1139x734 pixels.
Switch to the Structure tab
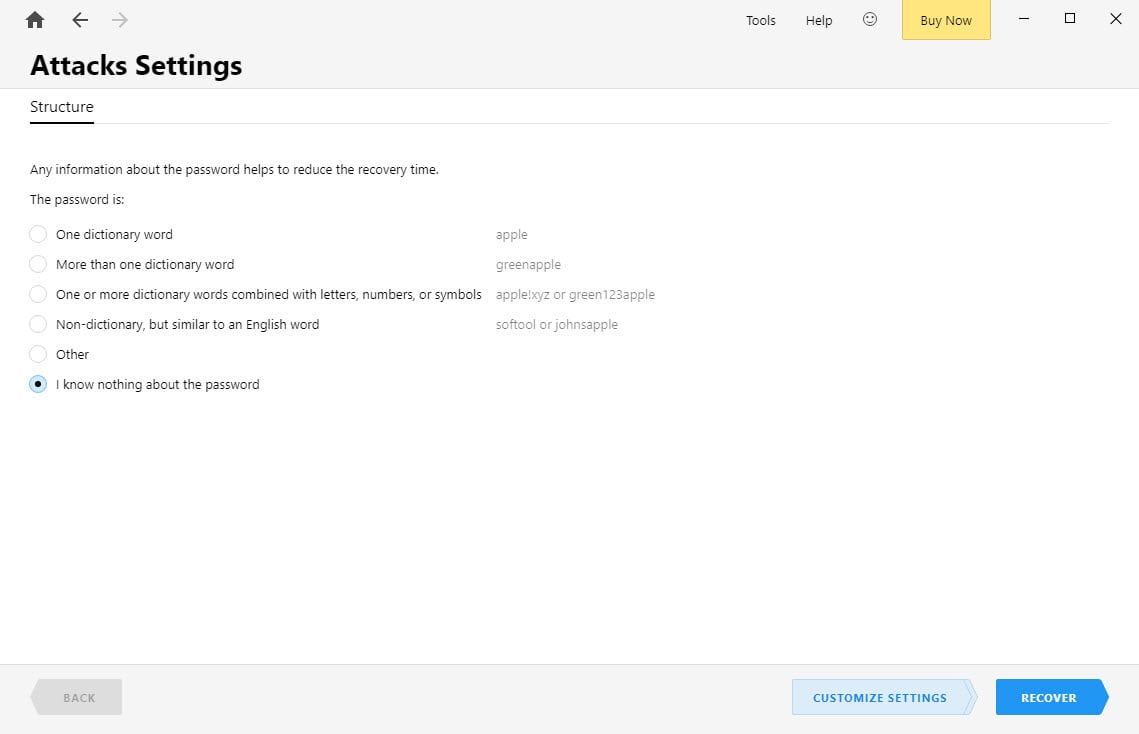coord(62,107)
